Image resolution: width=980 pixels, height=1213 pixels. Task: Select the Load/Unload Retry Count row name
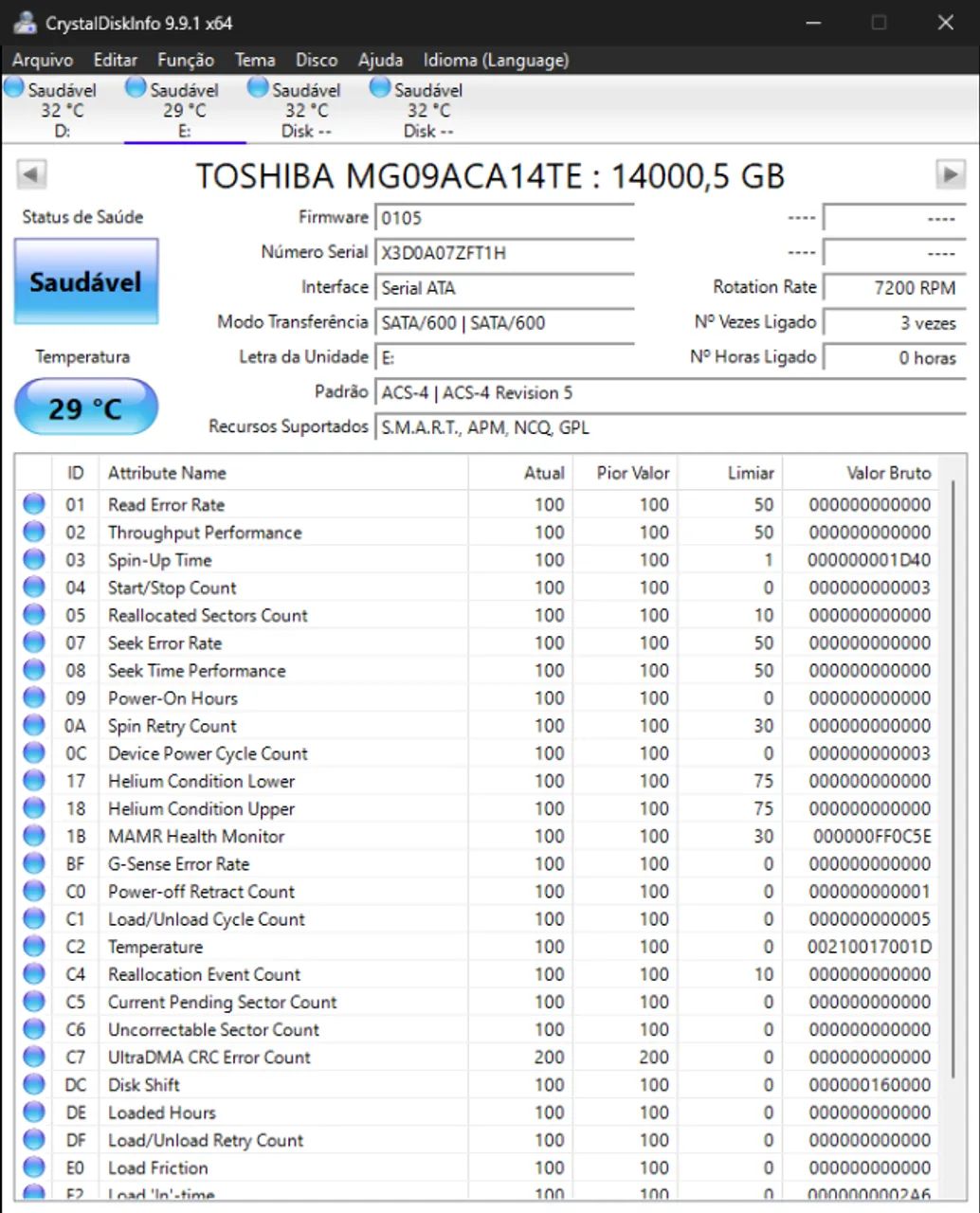tap(206, 1140)
